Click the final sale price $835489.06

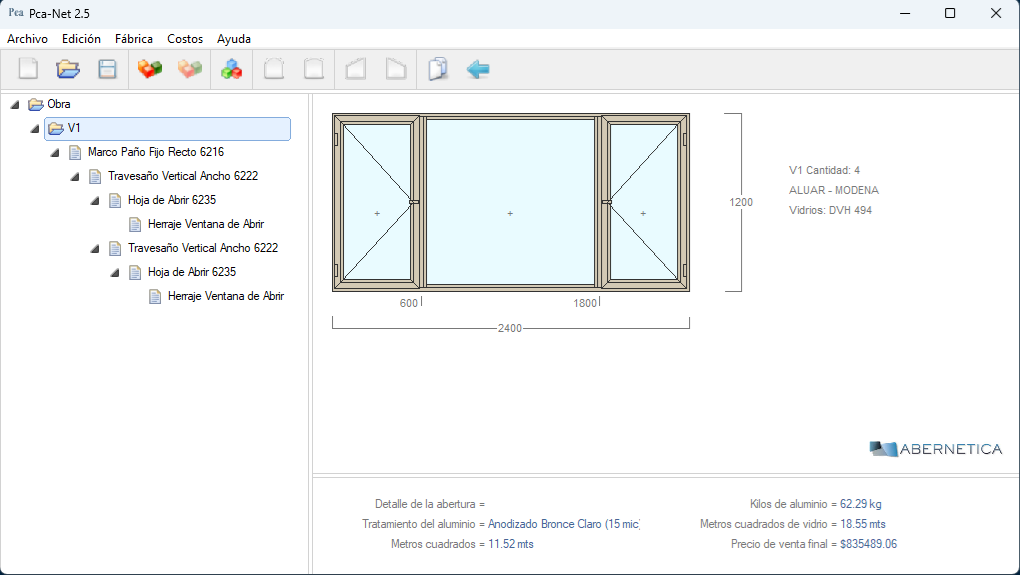pyautogui.click(x=868, y=544)
